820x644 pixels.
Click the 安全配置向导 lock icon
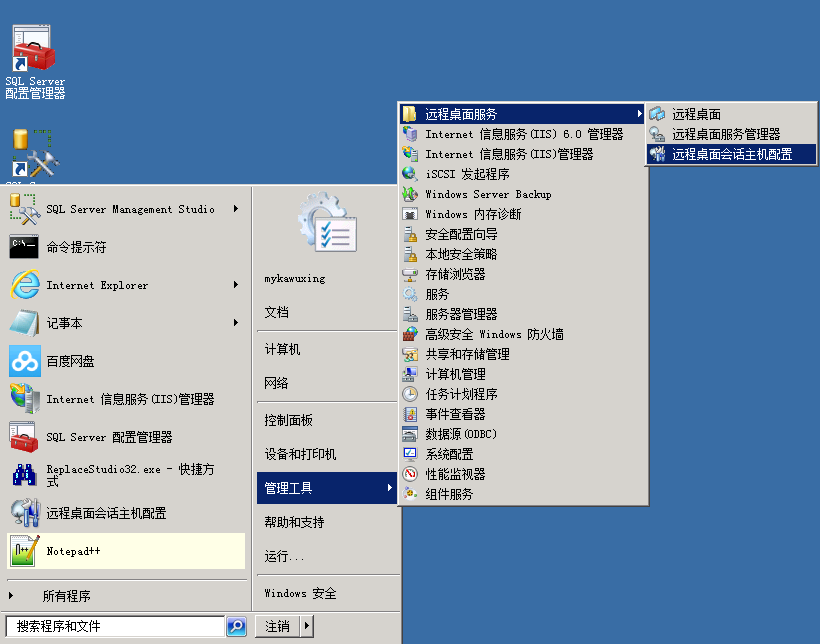pyautogui.click(x=409, y=234)
